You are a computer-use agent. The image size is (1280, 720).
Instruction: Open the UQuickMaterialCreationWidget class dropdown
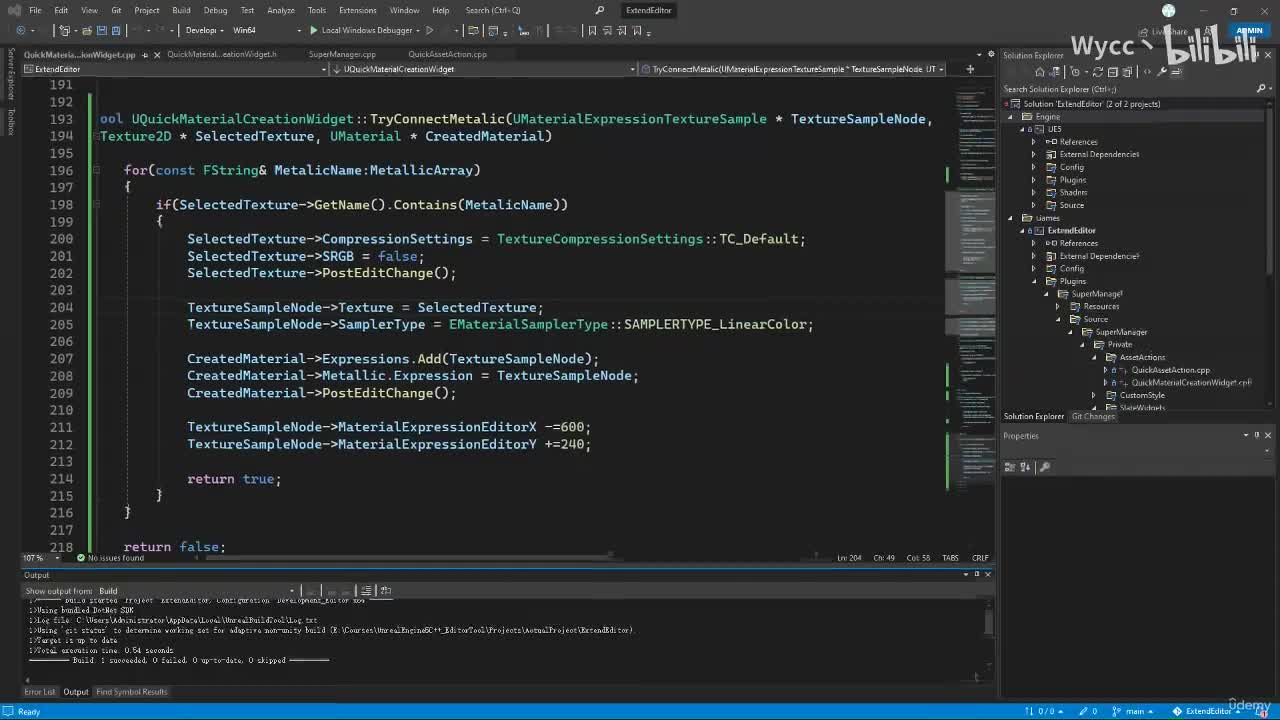pos(485,69)
